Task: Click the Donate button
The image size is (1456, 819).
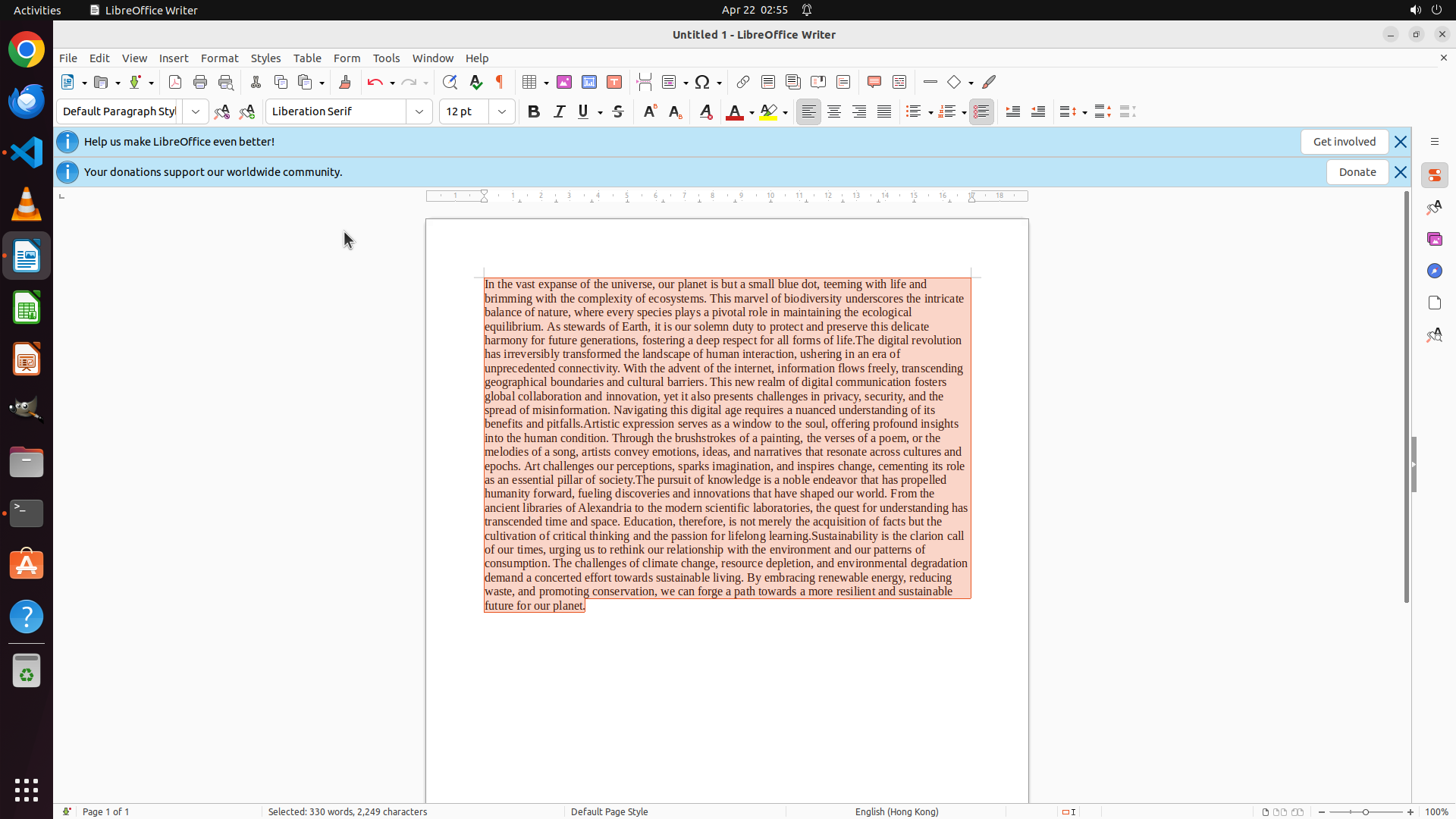Action: tap(1357, 172)
